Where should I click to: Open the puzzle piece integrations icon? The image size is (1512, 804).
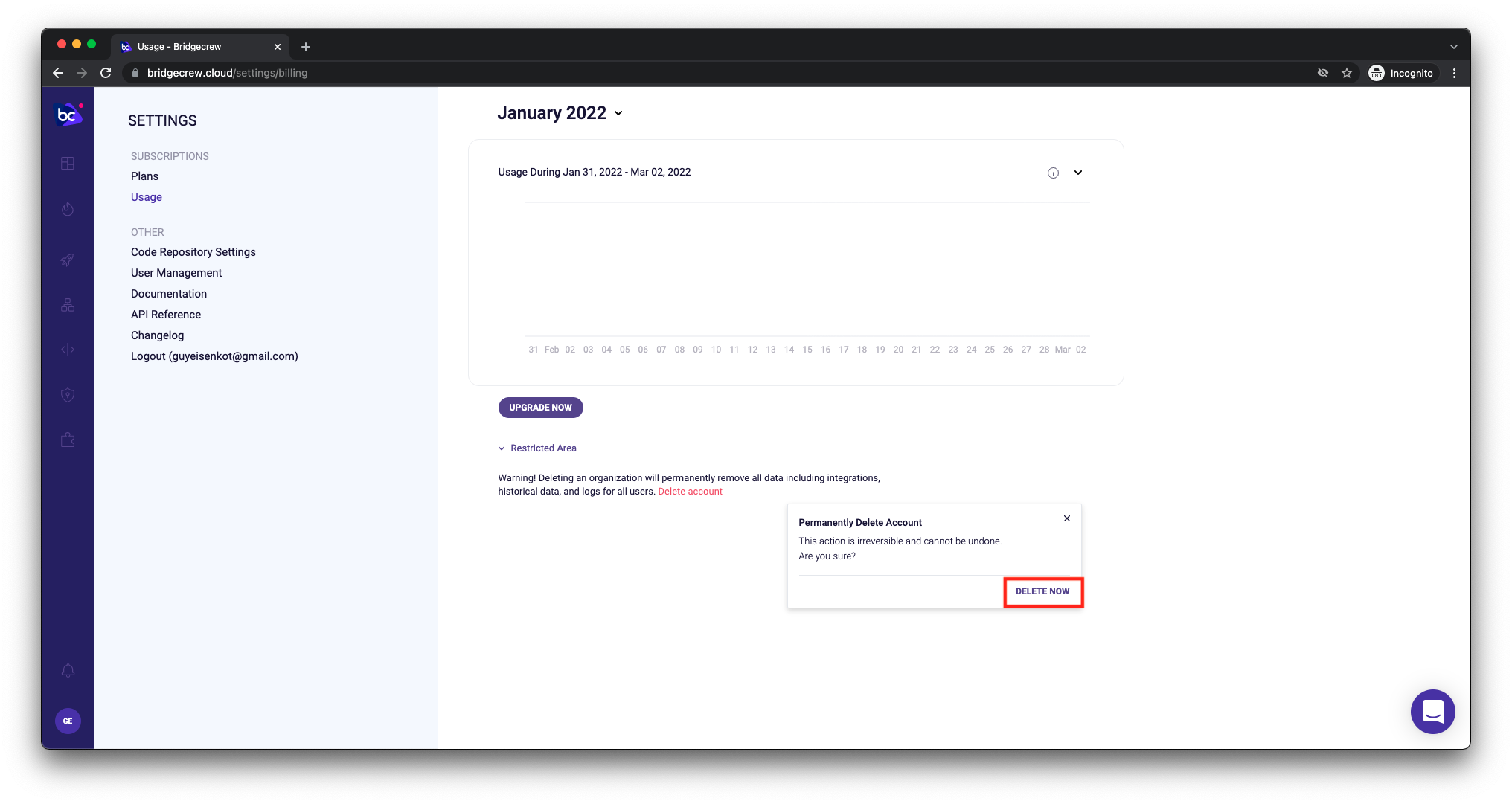[68, 440]
